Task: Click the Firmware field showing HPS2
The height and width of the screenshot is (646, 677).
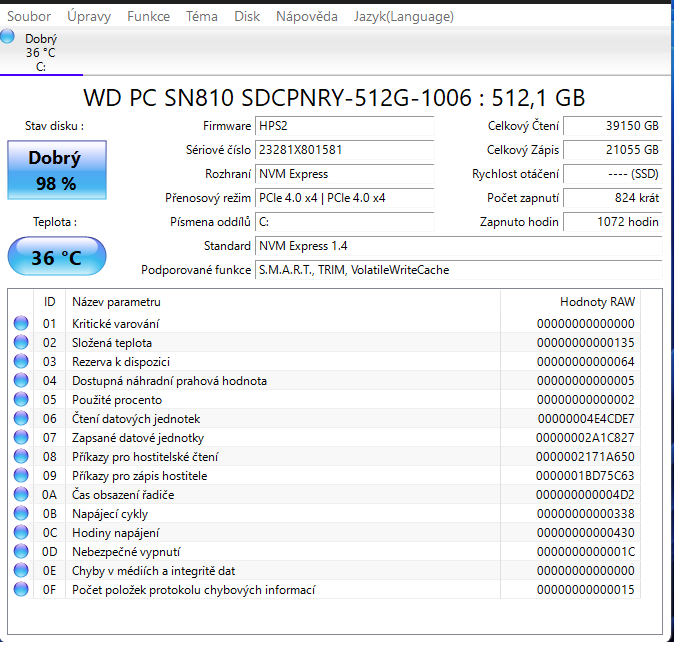Action: (344, 126)
